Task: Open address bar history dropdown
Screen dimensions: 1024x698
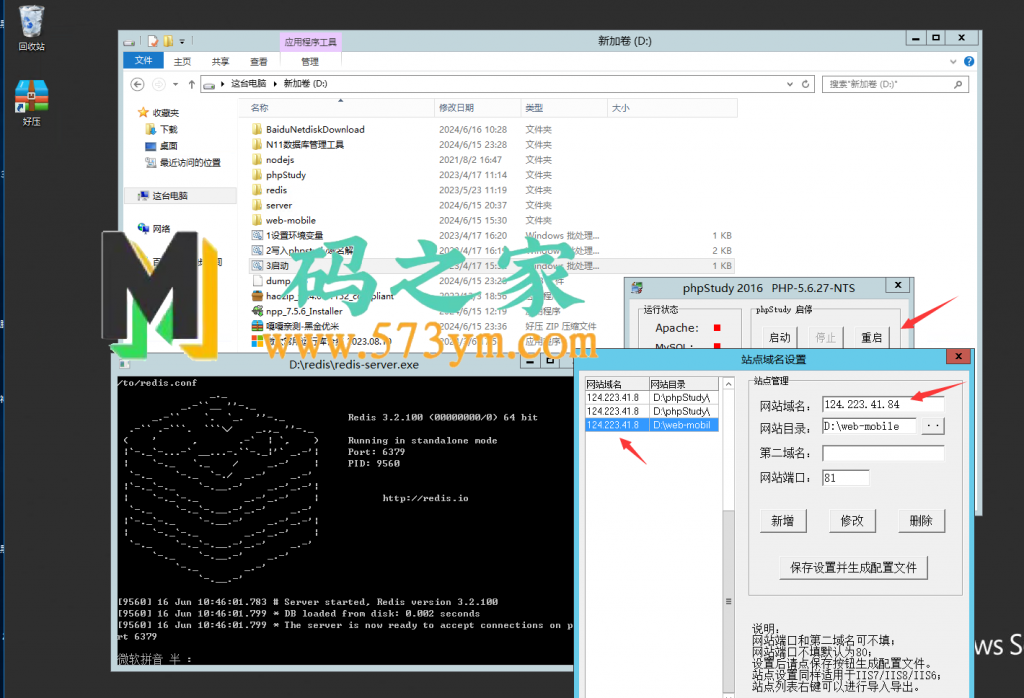Action: [790, 84]
